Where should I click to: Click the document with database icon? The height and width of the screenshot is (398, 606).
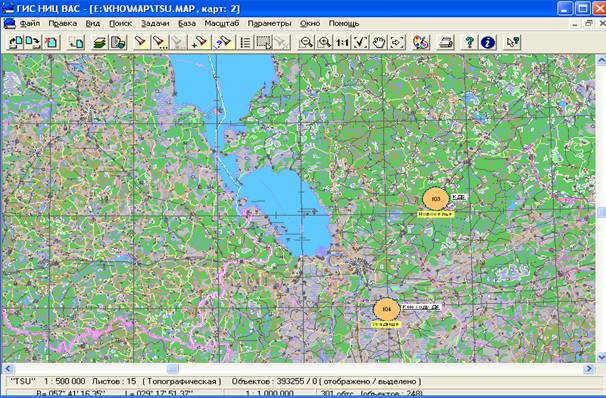tap(118, 42)
